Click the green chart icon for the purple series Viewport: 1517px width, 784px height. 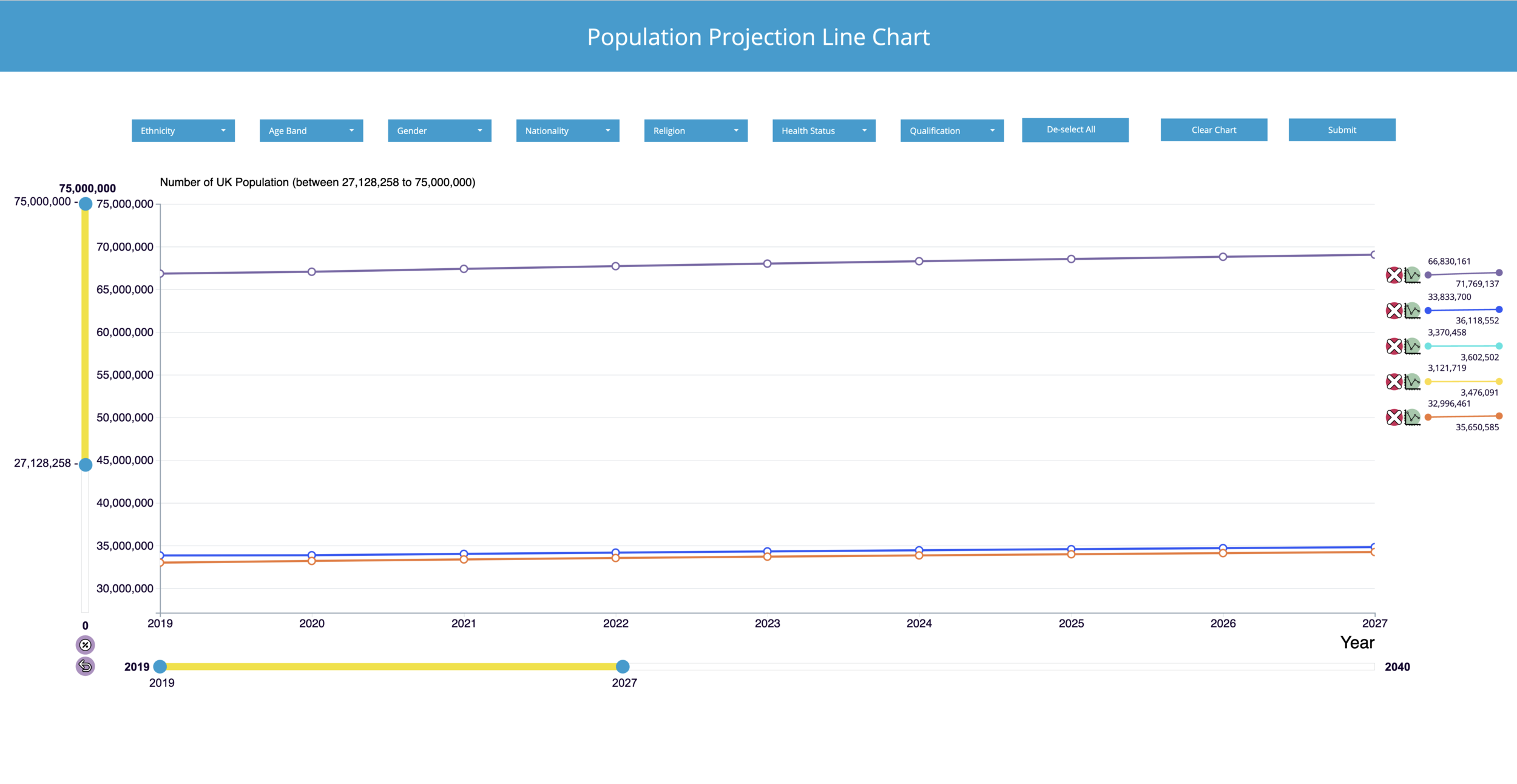click(x=1412, y=275)
